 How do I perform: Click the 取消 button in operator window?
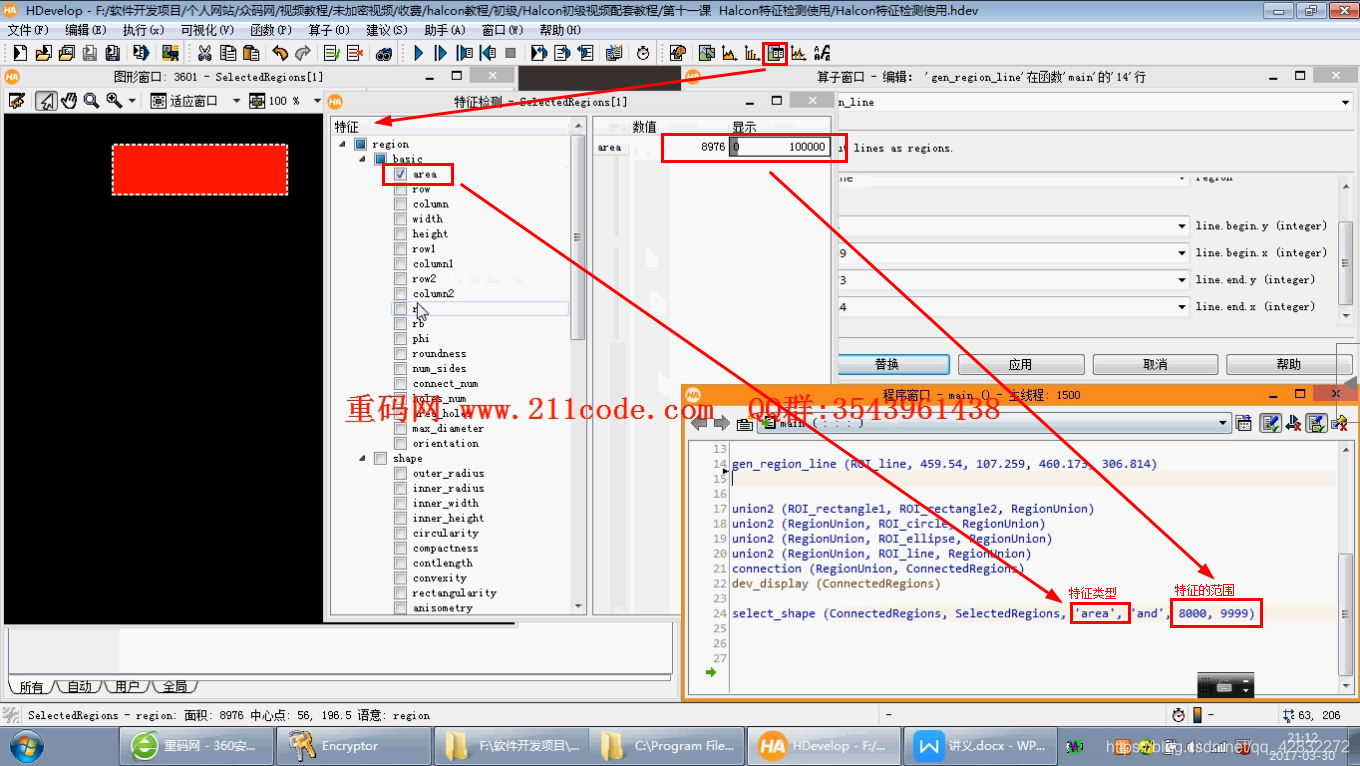1155,364
